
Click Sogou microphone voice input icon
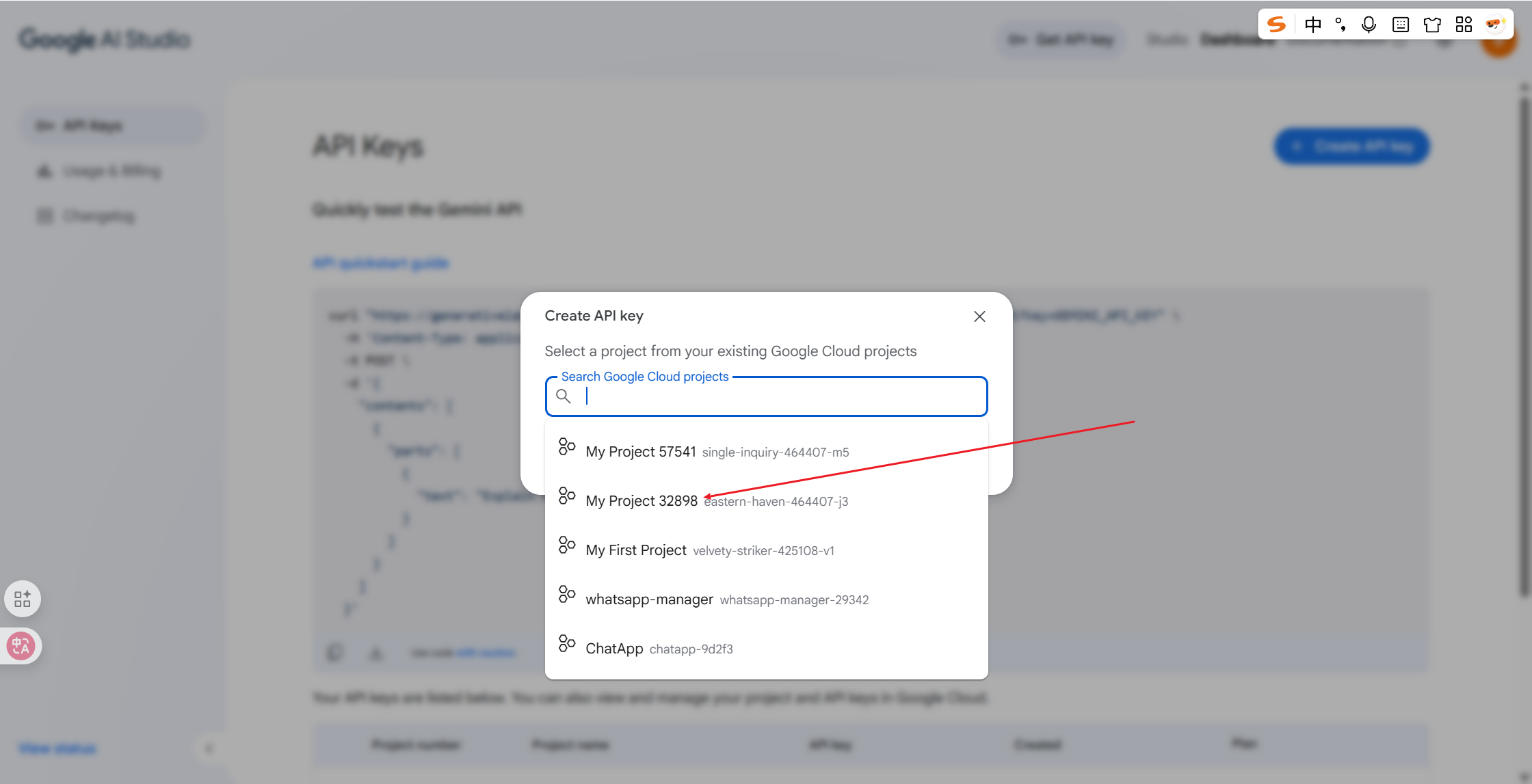point(1369,25)
